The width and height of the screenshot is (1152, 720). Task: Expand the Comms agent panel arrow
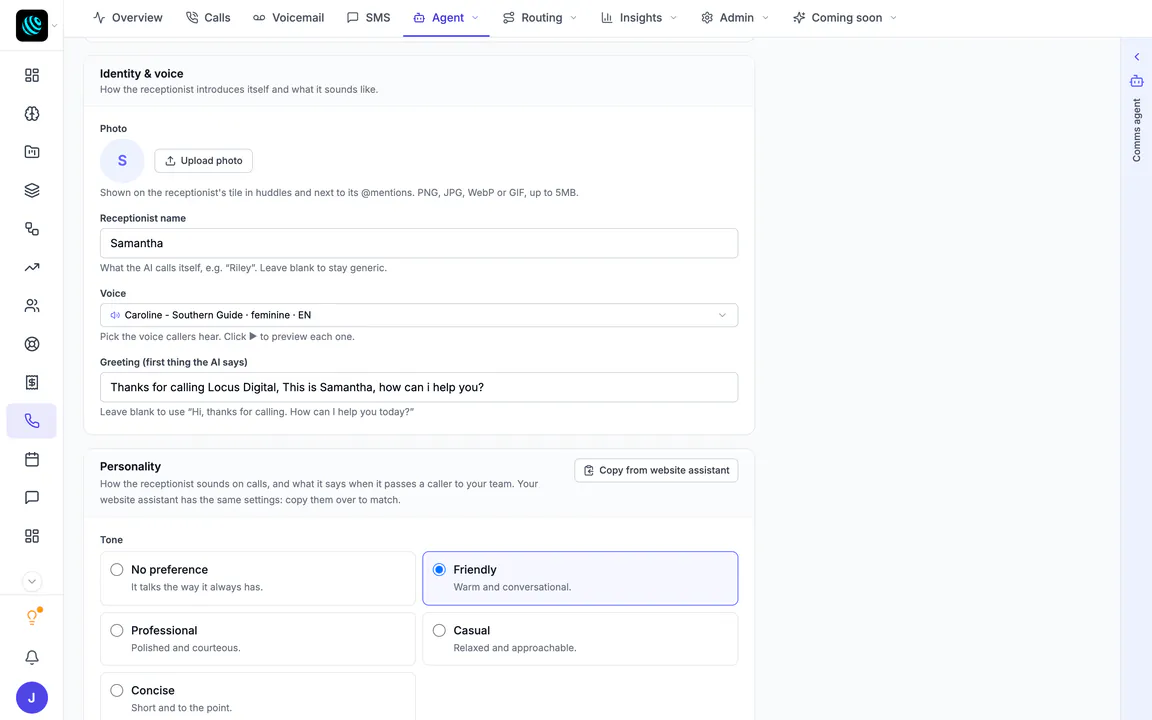pyautogui.click(x=1136, y=57)
